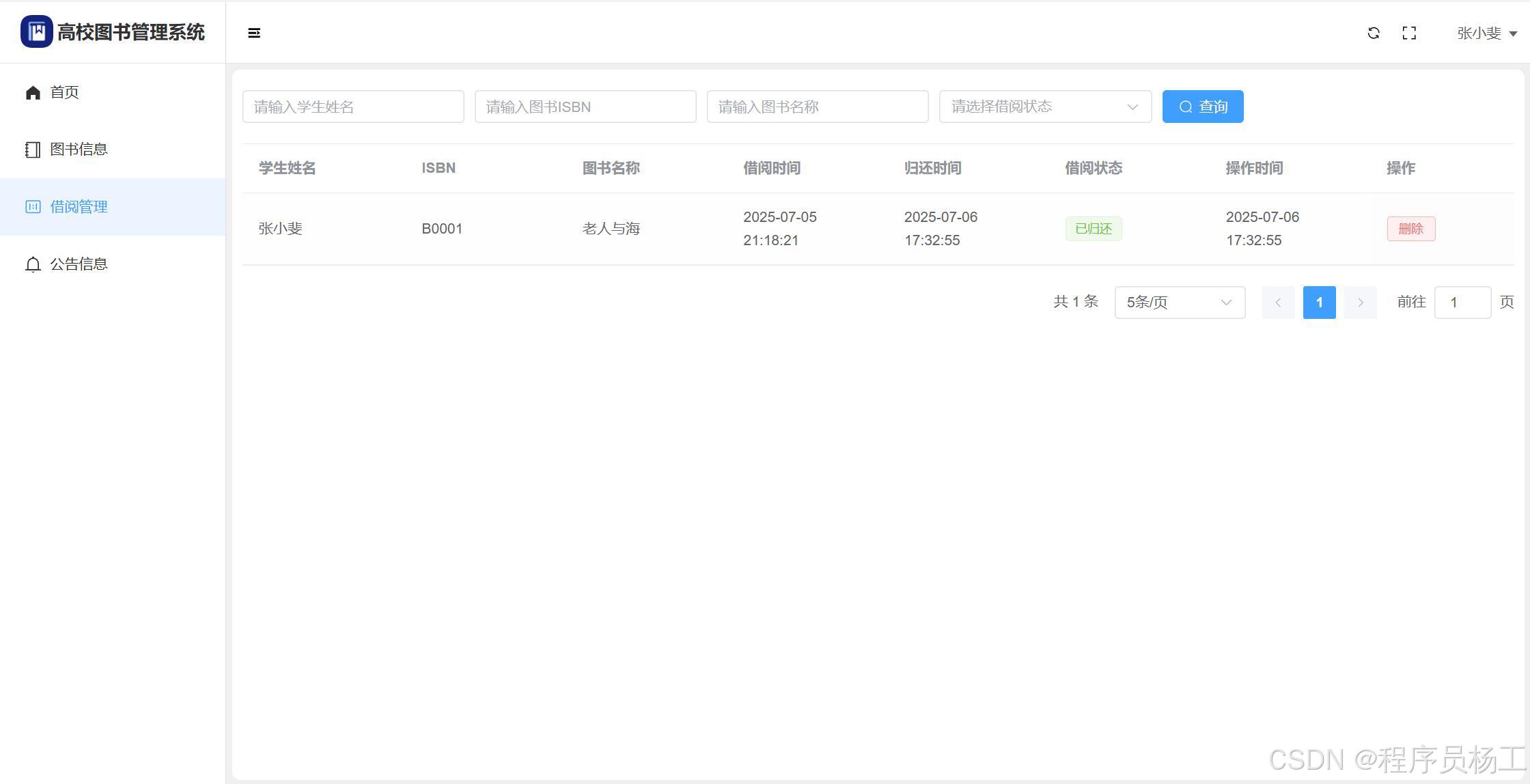
Task: Click the next page arrow
Action: tap(1360, 303)
